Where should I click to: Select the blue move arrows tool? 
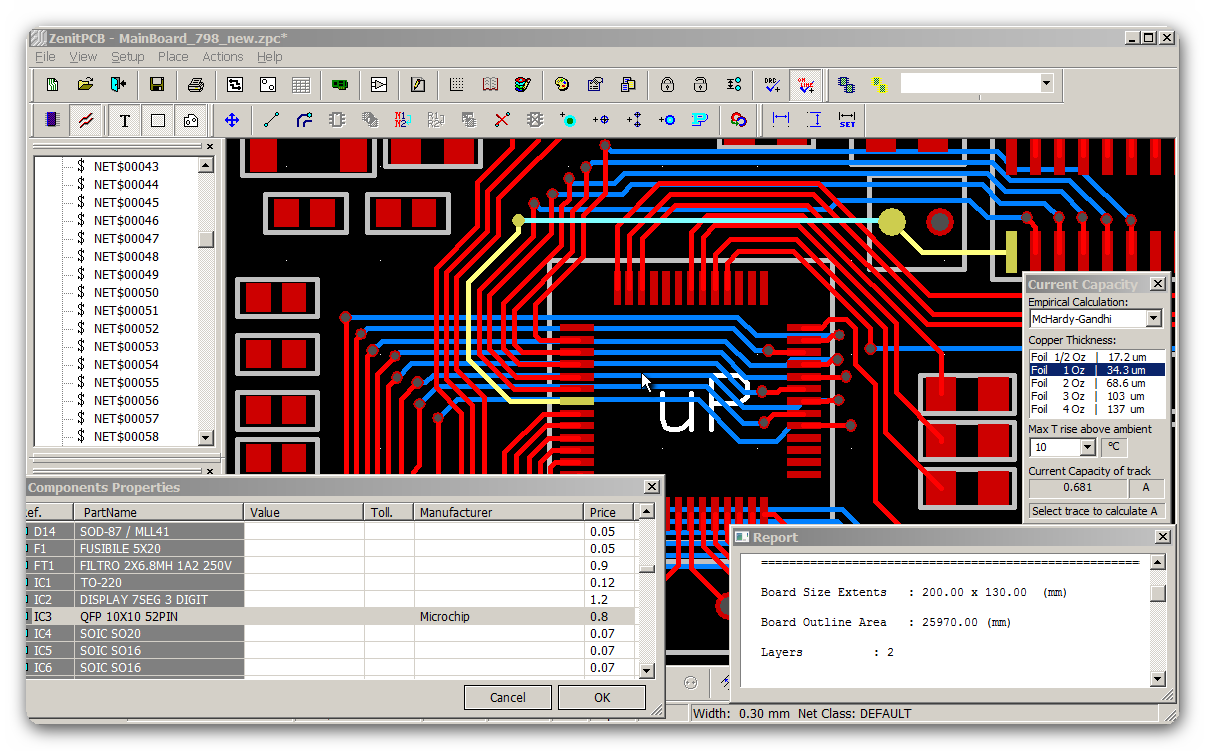point(232,121)
